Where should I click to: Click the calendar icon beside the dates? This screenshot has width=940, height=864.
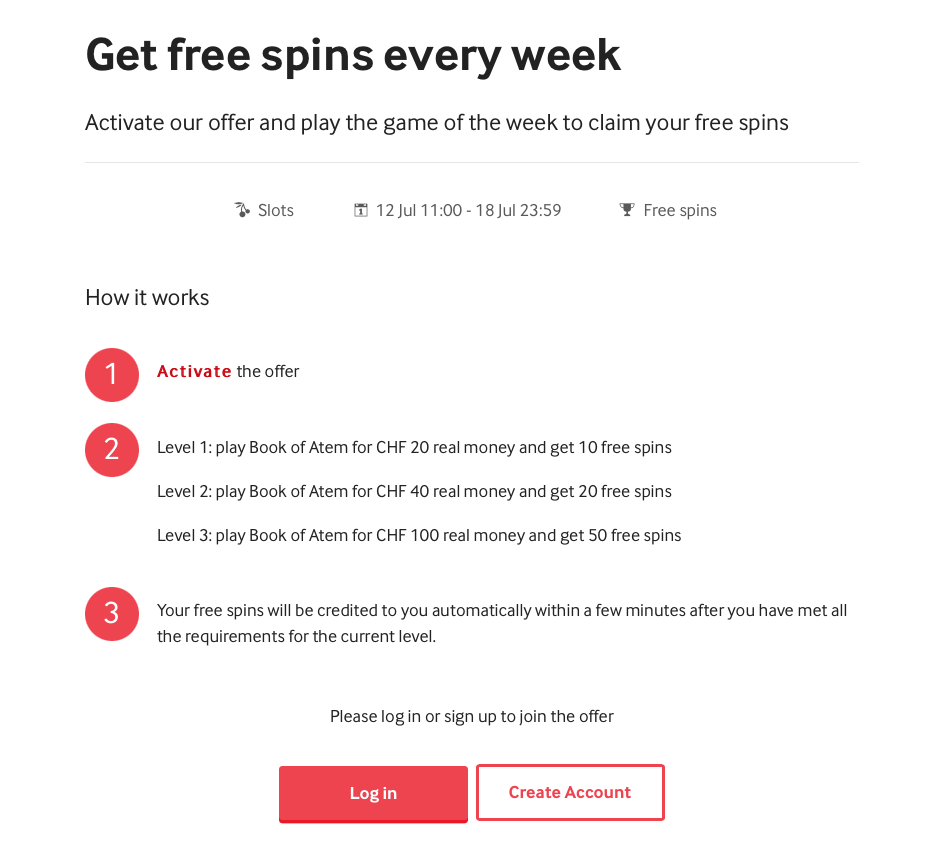click(x=361, y=210)
